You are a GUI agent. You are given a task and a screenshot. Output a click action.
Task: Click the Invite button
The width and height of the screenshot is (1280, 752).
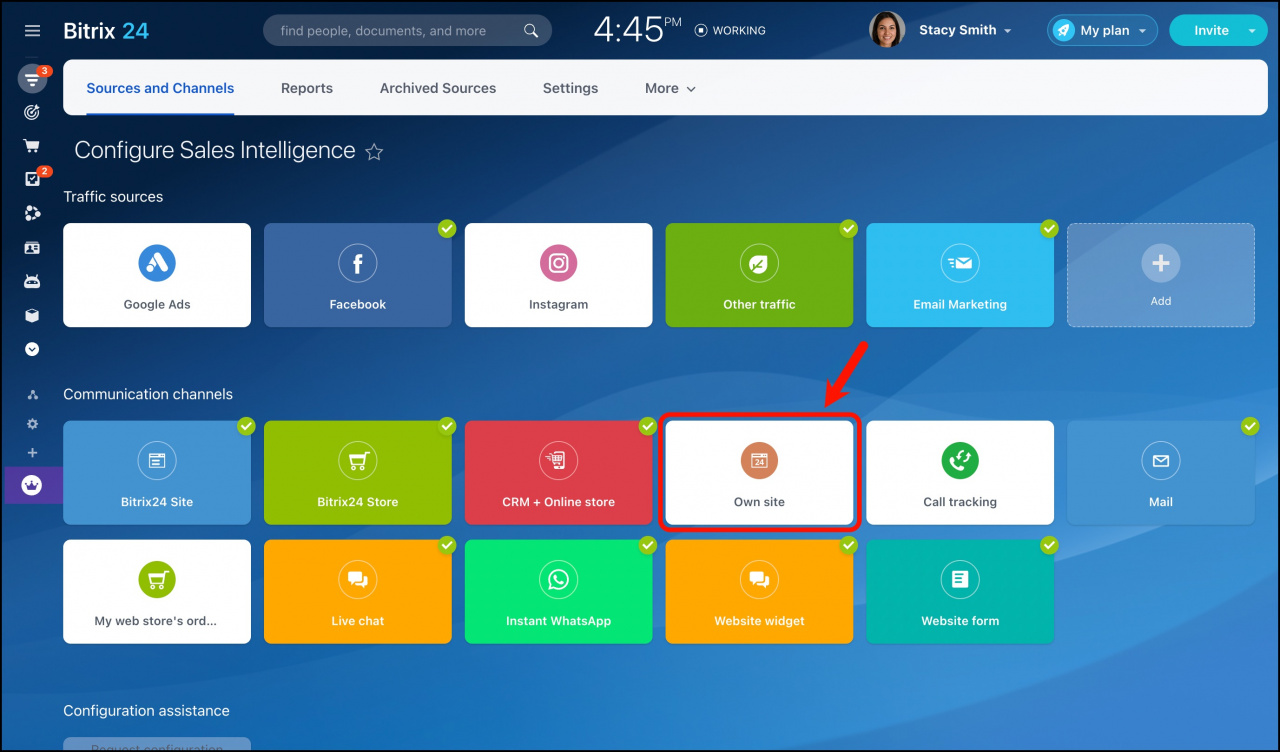click(x=1211, y=31)
